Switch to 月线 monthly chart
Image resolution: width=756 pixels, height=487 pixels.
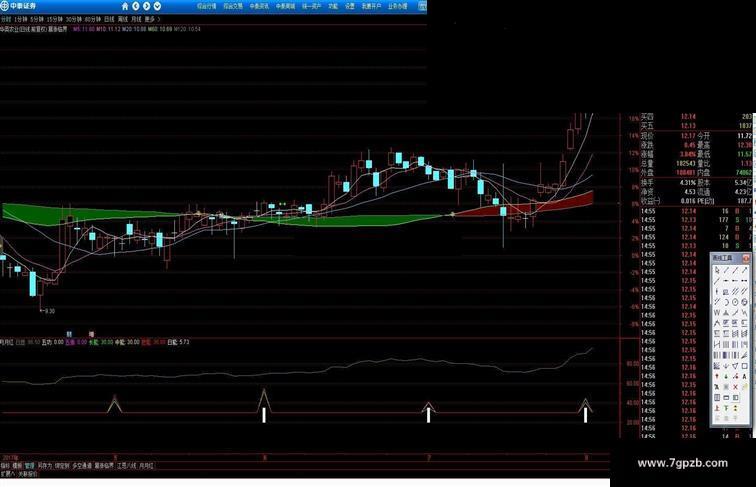136,19
